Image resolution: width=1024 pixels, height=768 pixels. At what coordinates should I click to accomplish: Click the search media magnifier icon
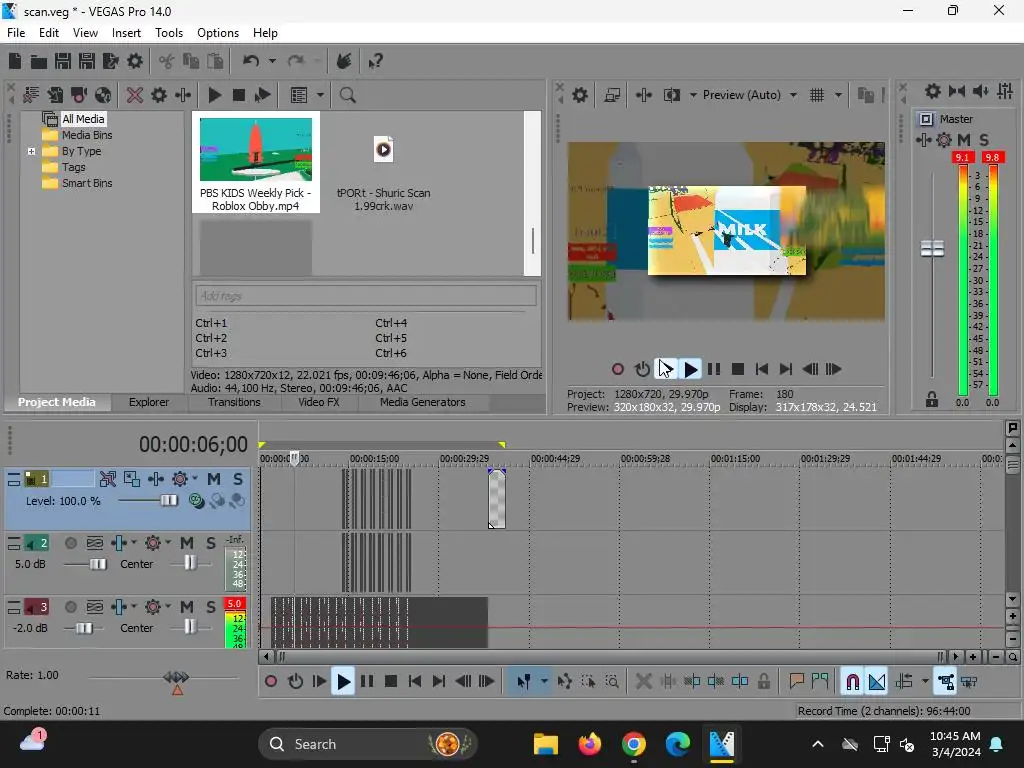click(x=347, y=95)
